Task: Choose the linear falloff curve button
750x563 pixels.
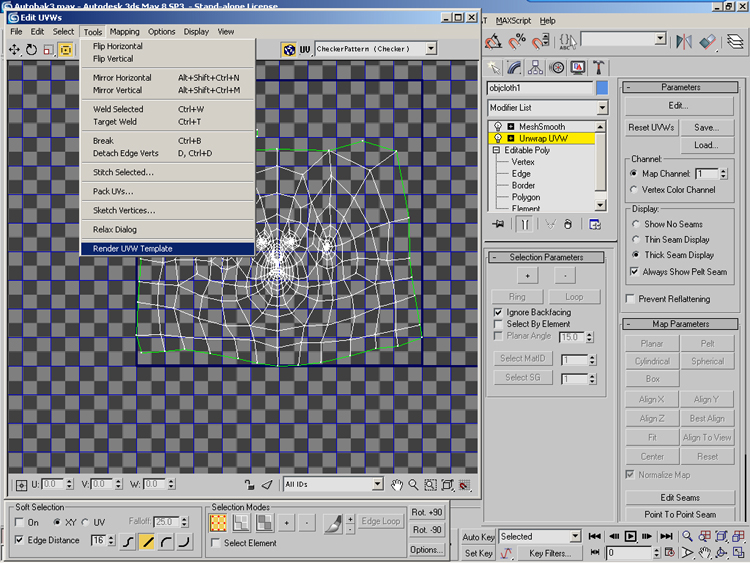Action: point(147,541)
